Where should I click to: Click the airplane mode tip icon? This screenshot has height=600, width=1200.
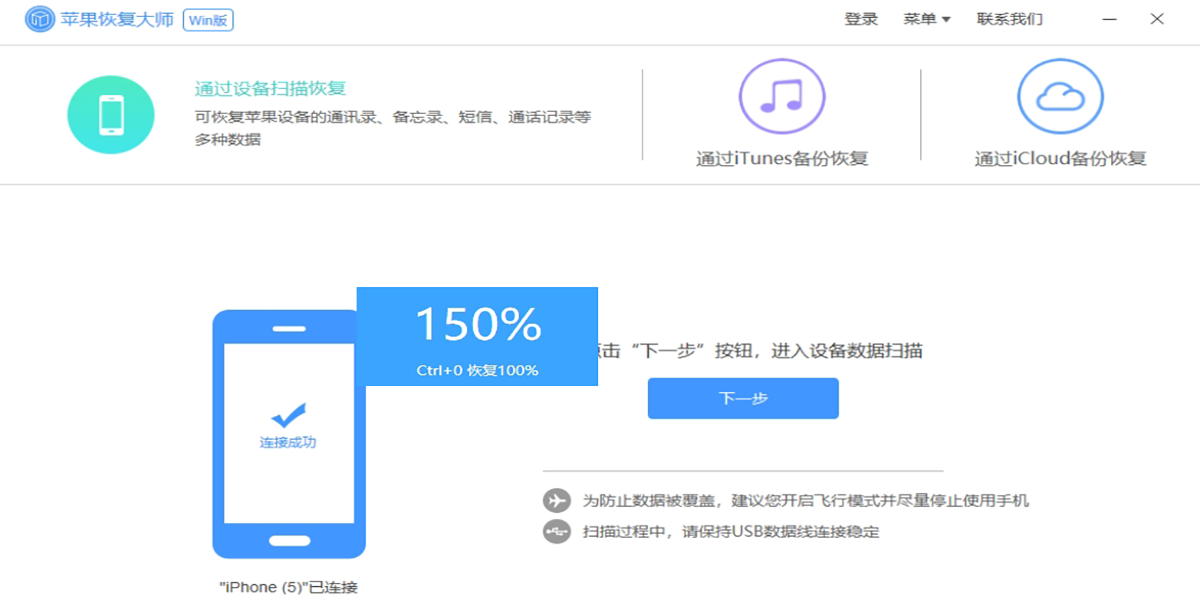tap(556, 501)
